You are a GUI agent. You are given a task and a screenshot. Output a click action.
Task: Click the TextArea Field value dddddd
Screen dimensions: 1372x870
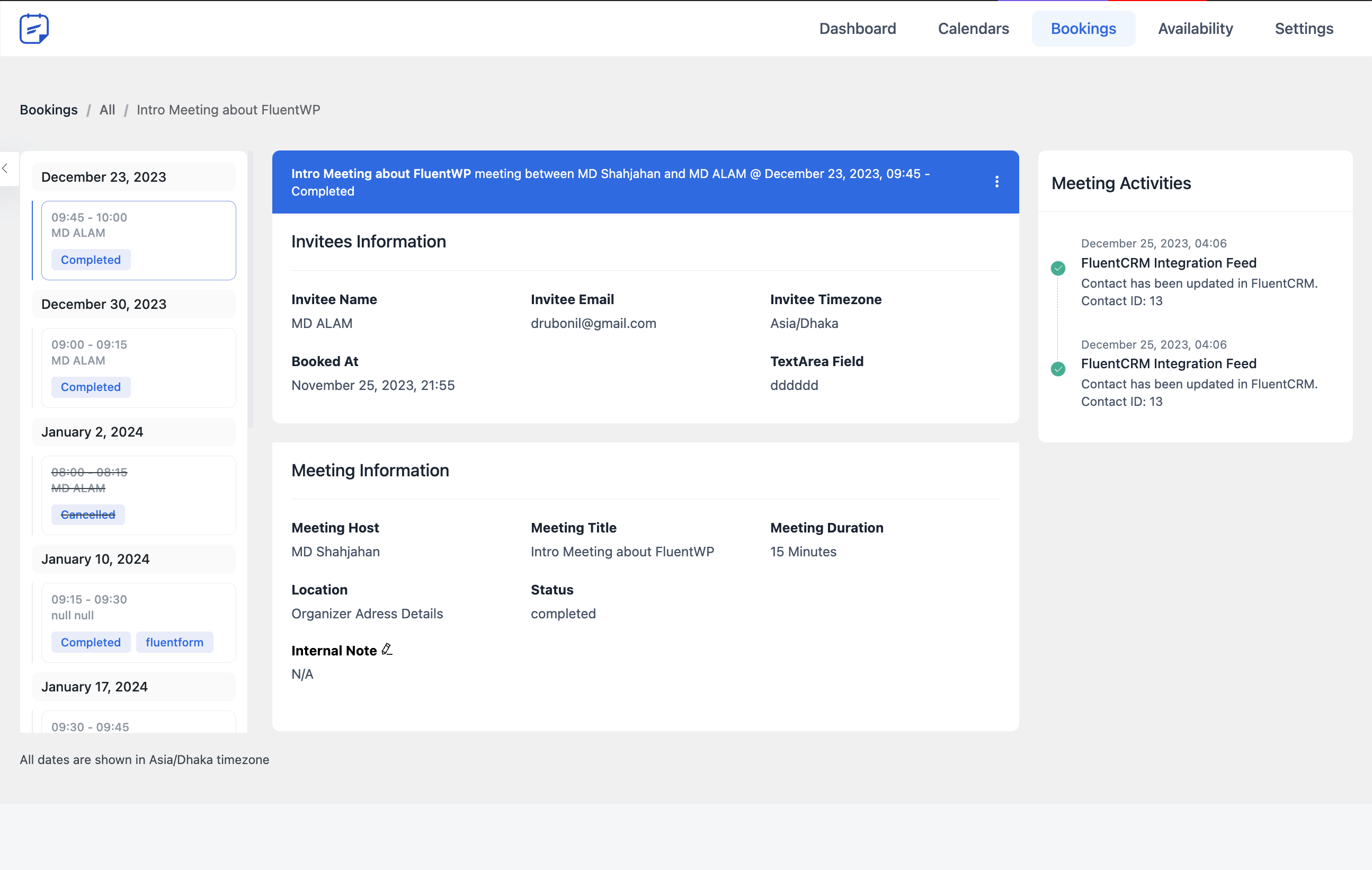tap(794, 385)
